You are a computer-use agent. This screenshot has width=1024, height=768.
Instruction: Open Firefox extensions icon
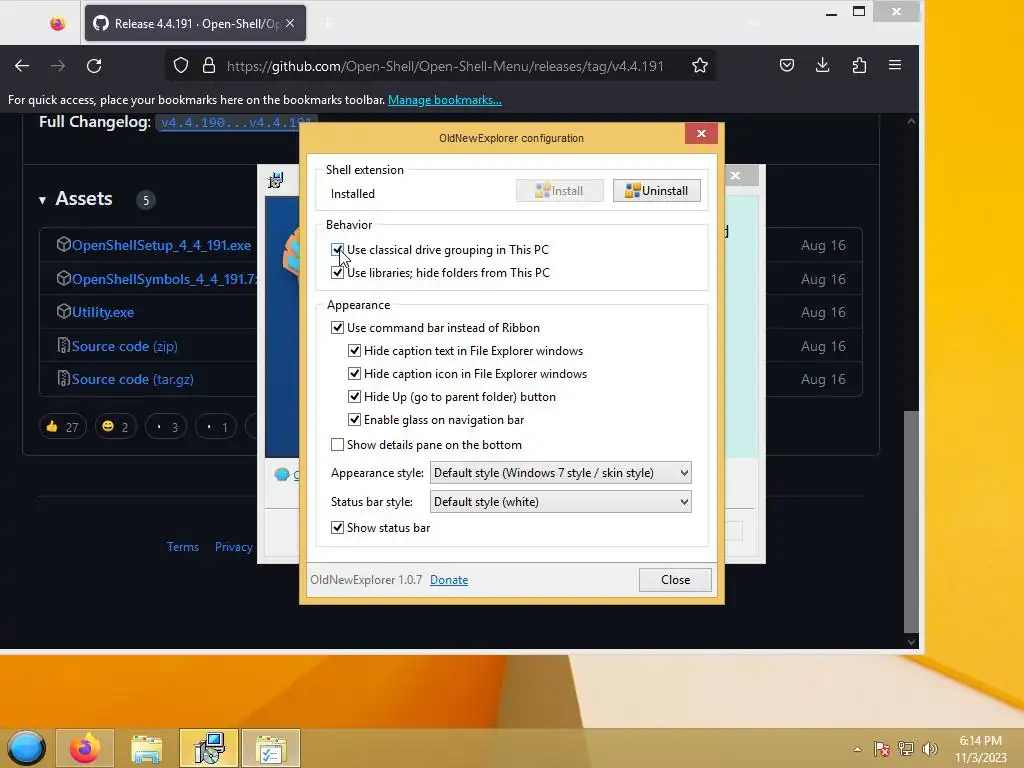pyautogui.click(x=859, y=65)
